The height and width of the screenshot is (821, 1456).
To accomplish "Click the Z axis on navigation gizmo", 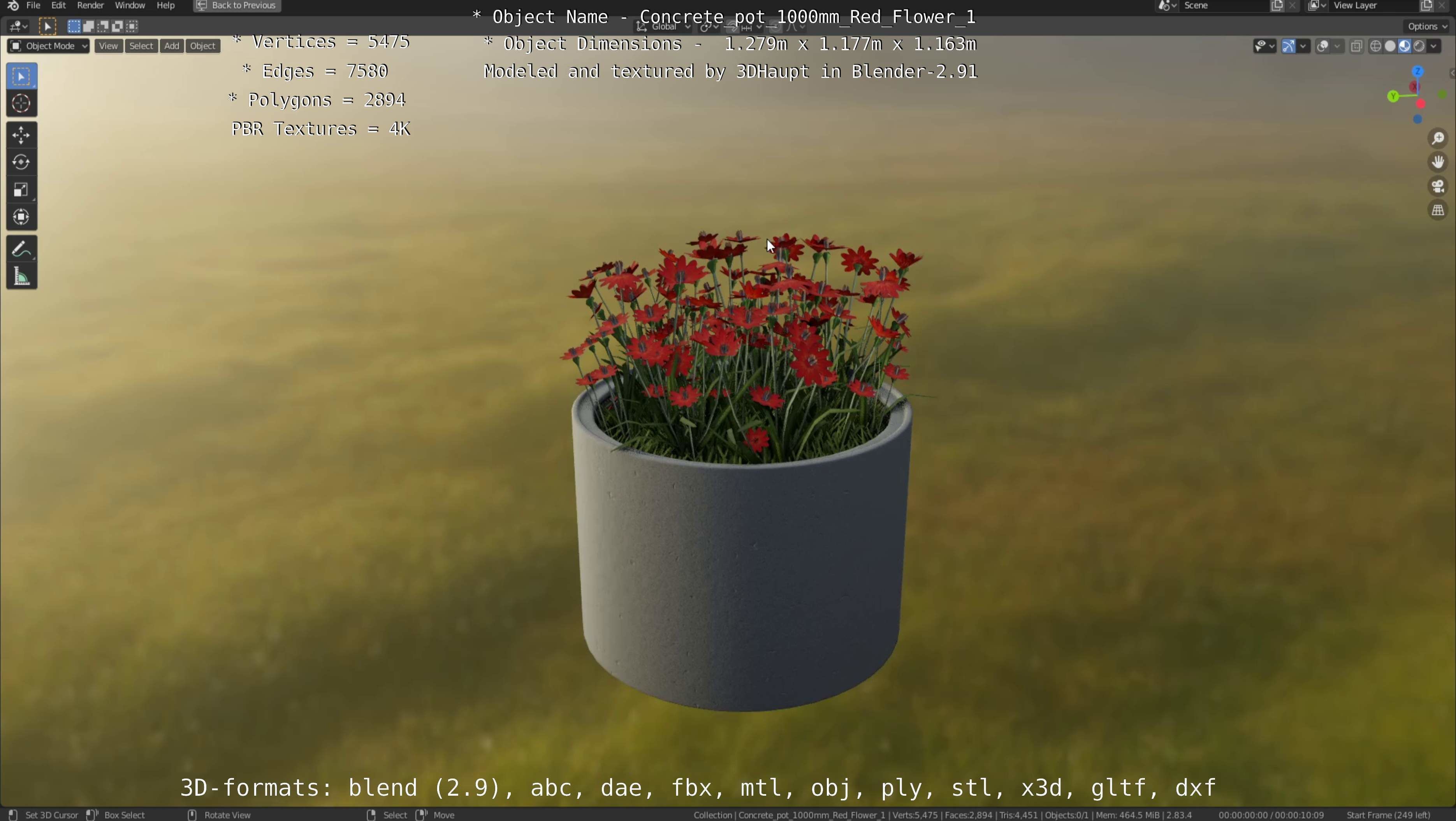I will [1417, 72].
